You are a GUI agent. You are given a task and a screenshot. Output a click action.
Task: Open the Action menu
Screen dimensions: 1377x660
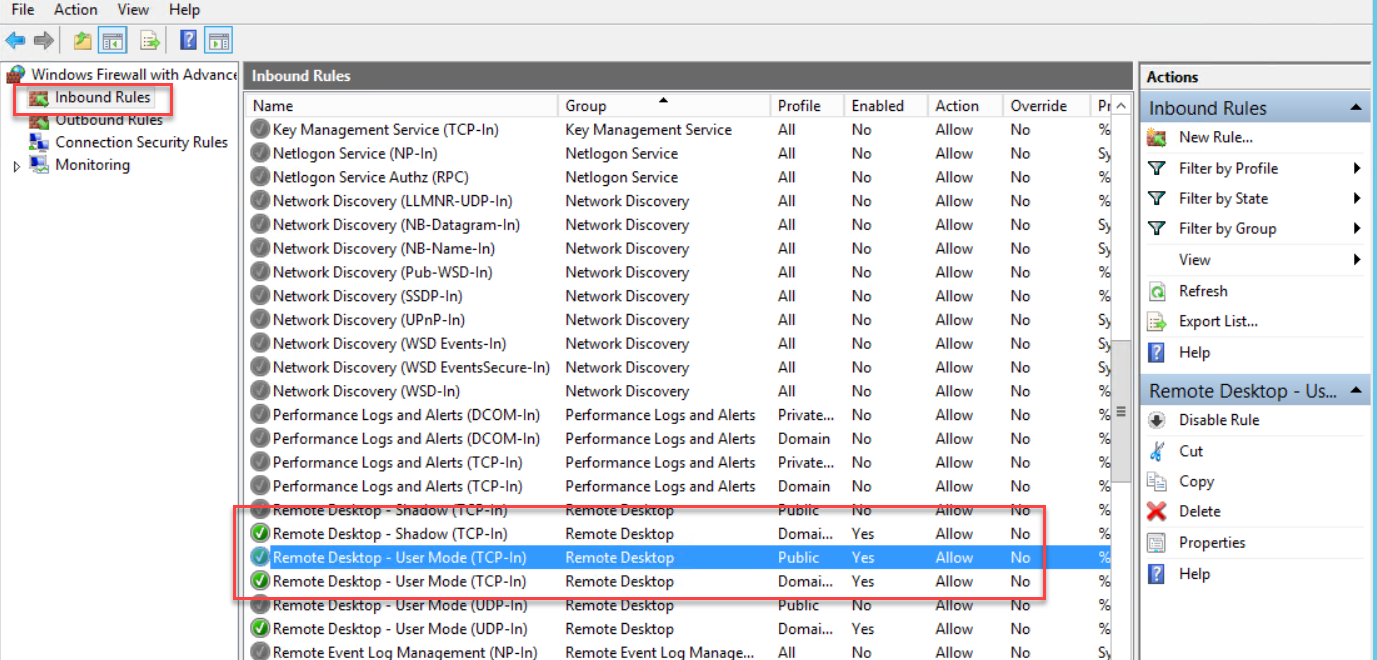[x=76, y=9]
